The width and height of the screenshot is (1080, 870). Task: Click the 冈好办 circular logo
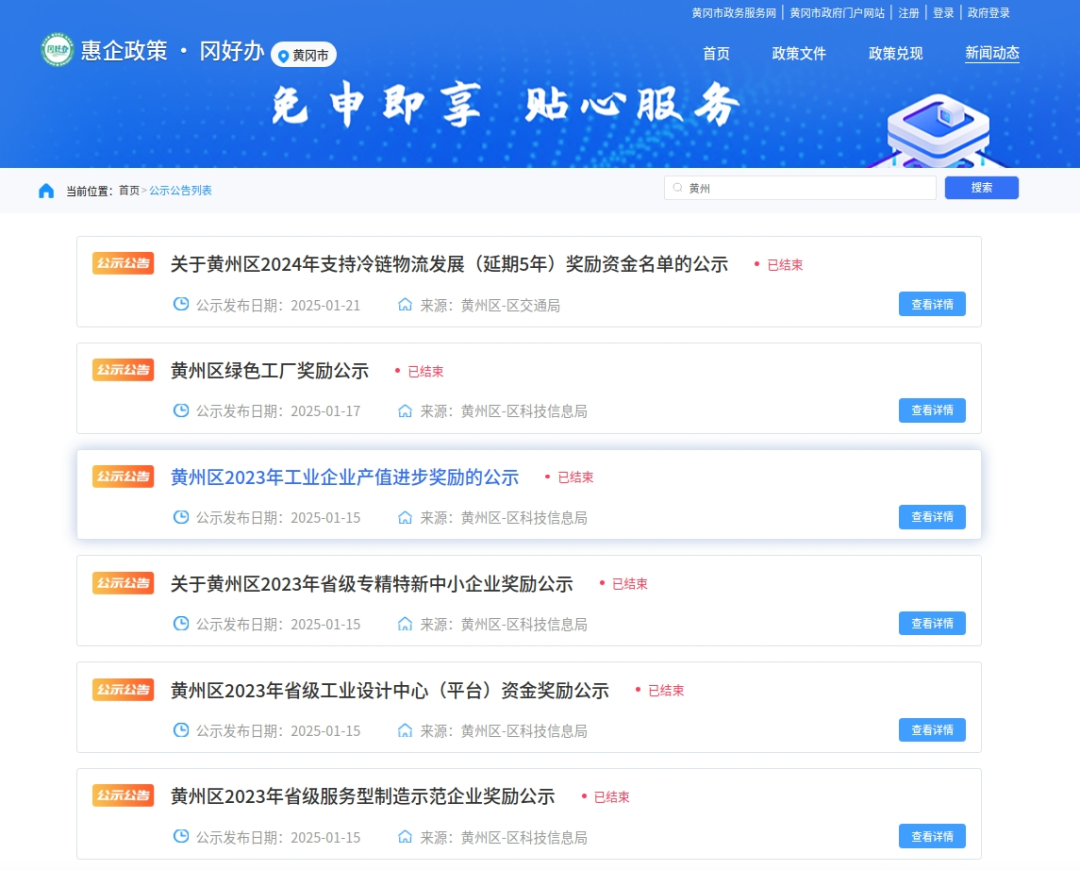click(57, 50)
